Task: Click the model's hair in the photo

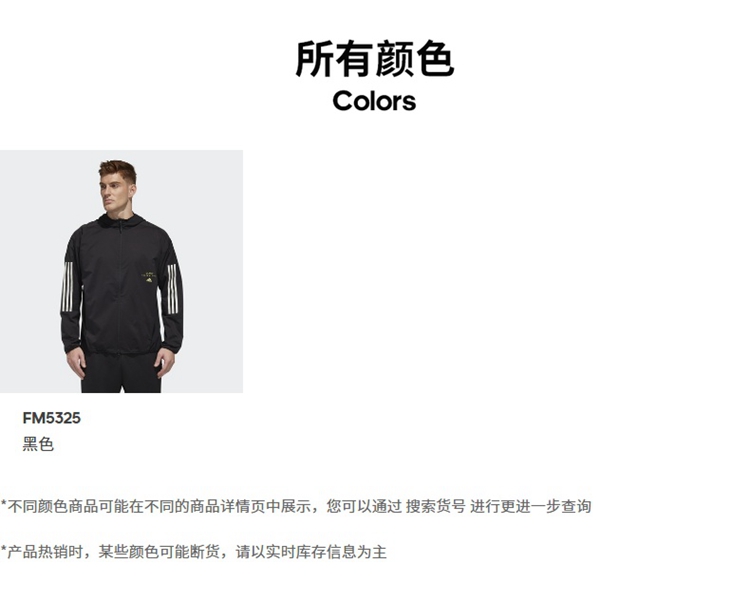Action: tap(118, 168)
